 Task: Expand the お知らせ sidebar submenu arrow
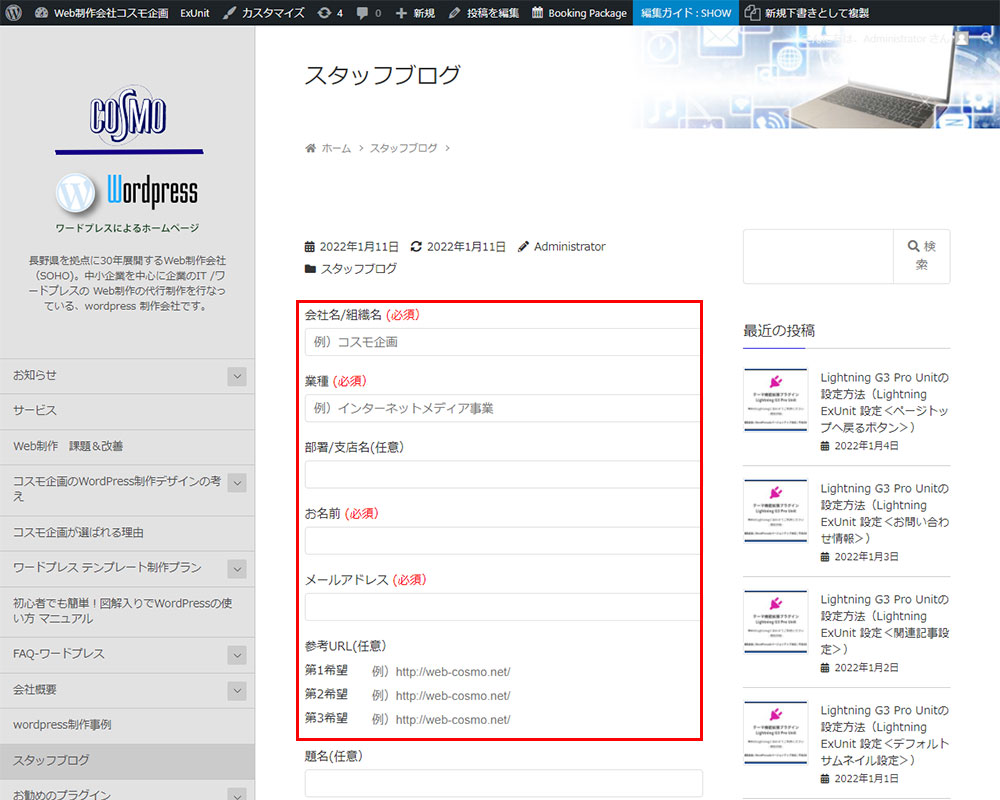[237, 376]
